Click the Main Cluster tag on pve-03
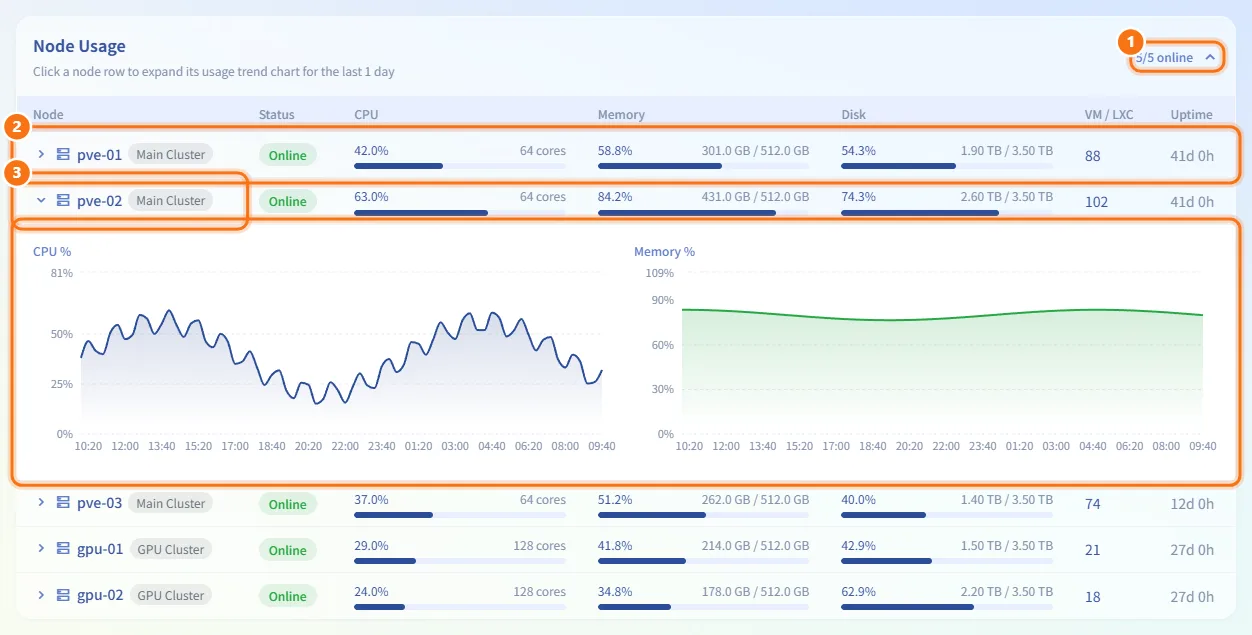 (x=170, y=504)
